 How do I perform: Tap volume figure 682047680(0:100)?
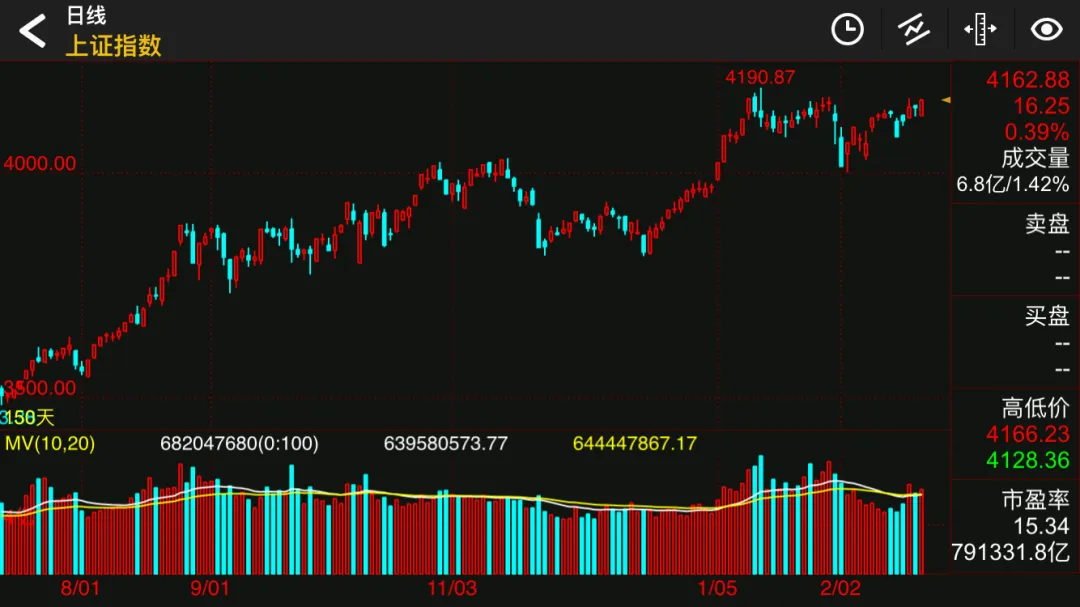(239, 444)
